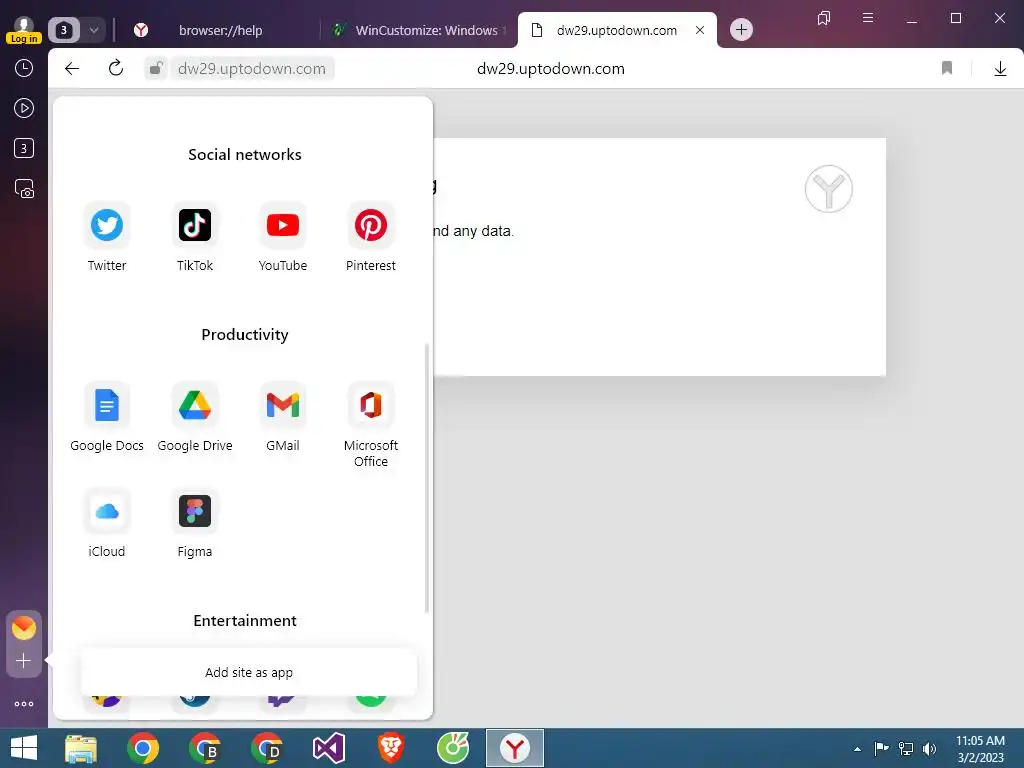Open Visual Studio from the taskbar
Image resolution: width=1024 pixels, height=768 pixels.
(x=328, y=748)
